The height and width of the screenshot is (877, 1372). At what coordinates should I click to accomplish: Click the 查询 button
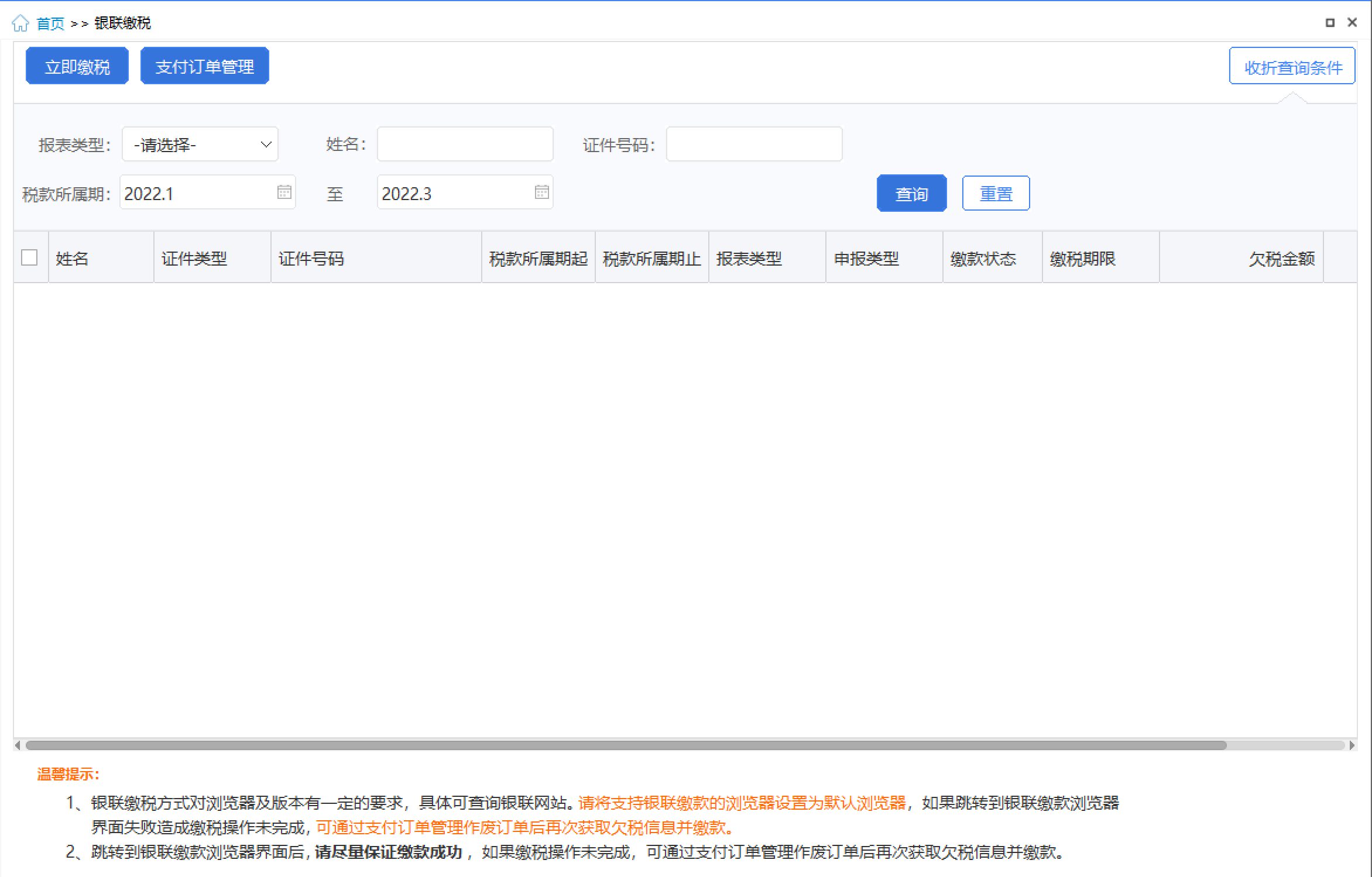[x=912, y=194]
